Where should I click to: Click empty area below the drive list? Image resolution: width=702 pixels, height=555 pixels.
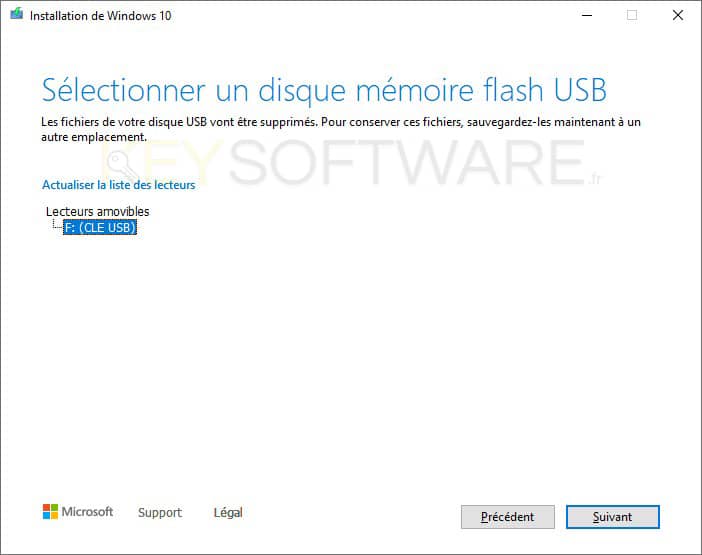[x=349, y=358]
